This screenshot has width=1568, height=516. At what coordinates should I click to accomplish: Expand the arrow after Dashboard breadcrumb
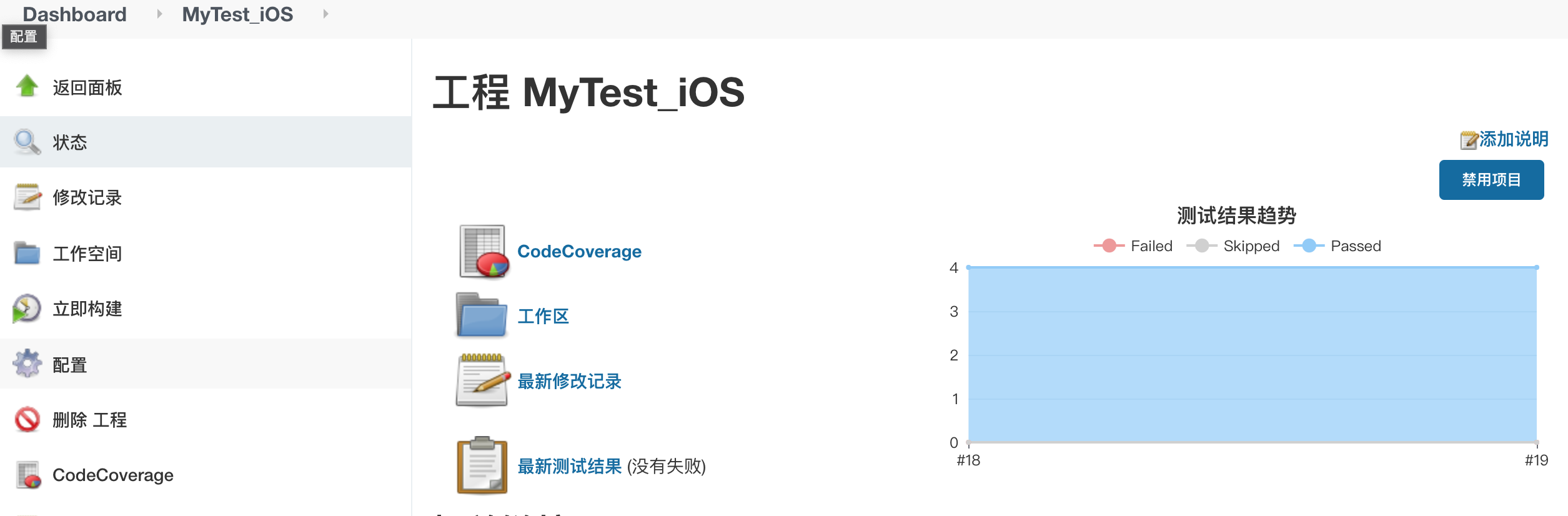coord(159,14)
